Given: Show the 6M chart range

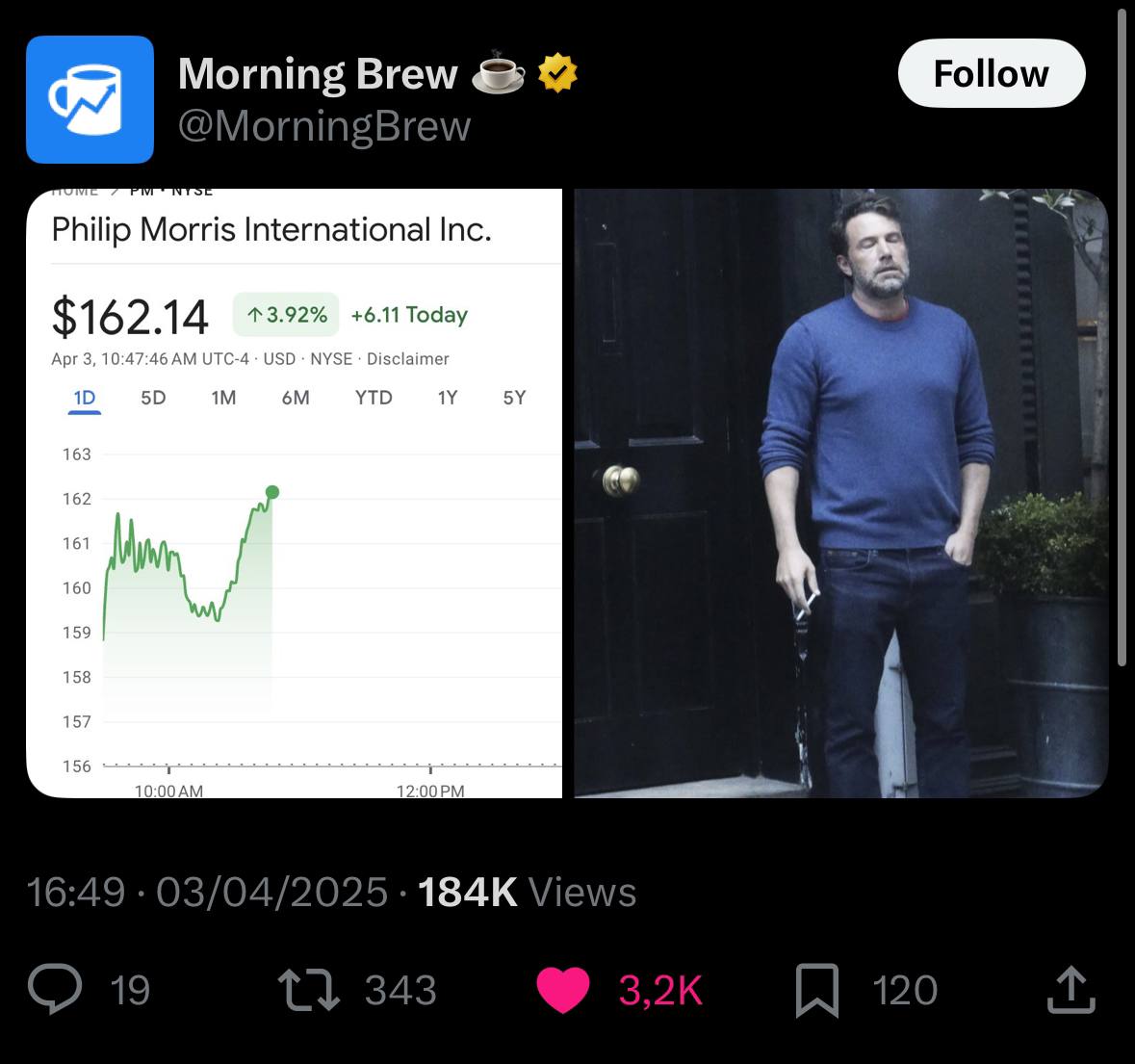Looking at the screenshot, I should [296, 398].
